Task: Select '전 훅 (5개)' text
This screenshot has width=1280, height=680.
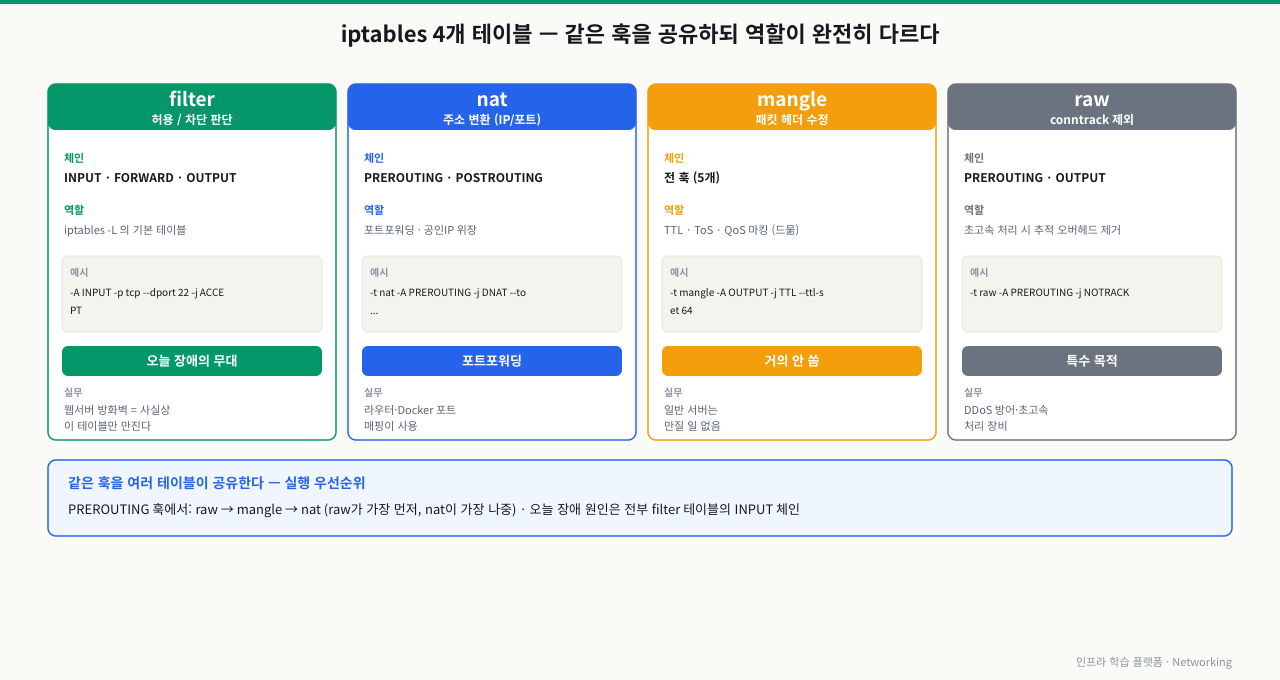Action: tap(692, 178)
